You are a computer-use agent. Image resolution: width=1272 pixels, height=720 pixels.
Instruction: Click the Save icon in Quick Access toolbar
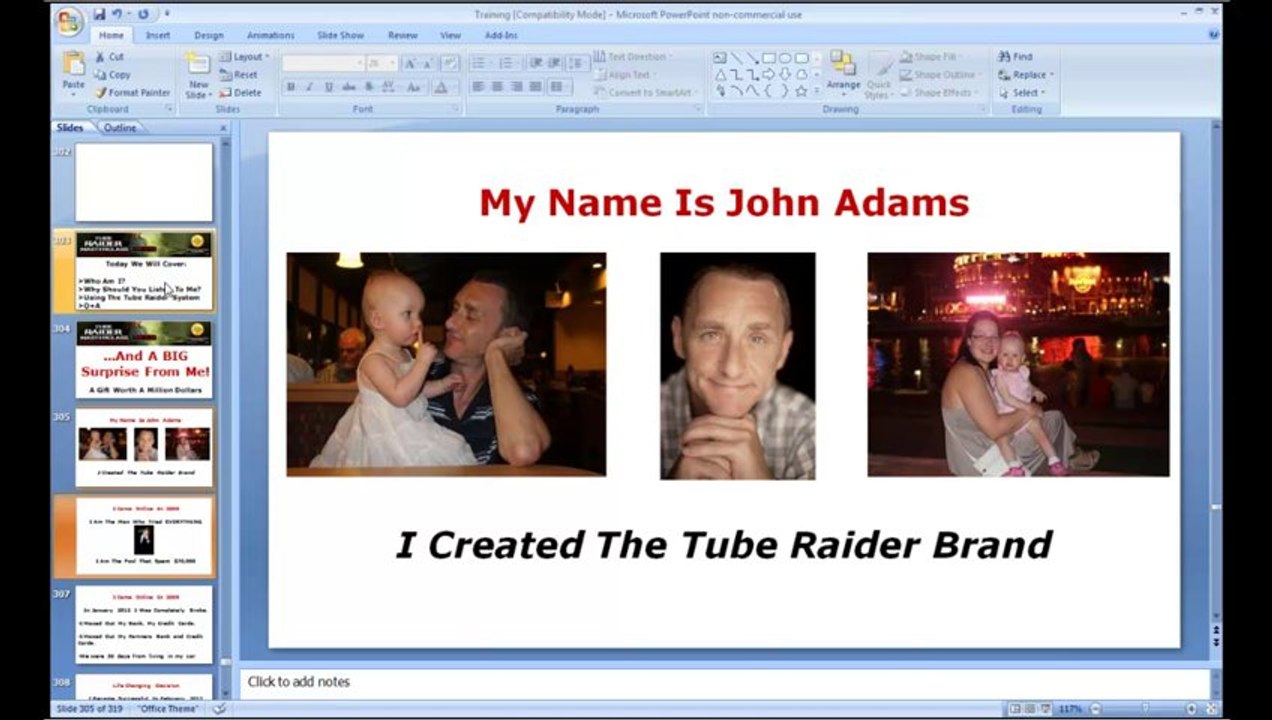click(99, 14)
